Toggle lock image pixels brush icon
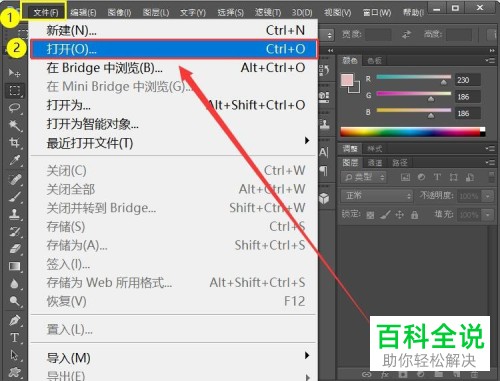Viewport: 500px width, 381px height. [385, 215]
